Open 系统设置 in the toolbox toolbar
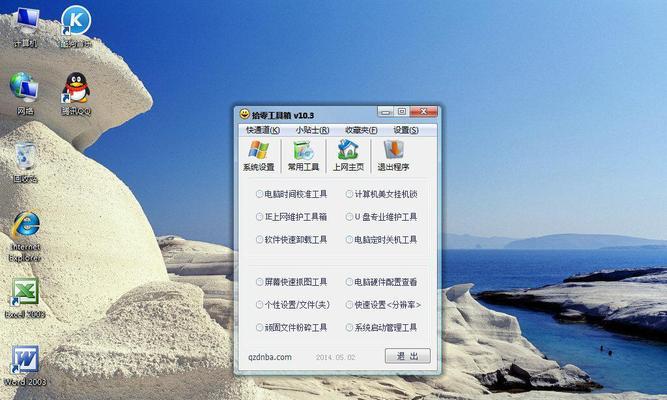This screenshot has width=667, height=400. click(259, 156)
